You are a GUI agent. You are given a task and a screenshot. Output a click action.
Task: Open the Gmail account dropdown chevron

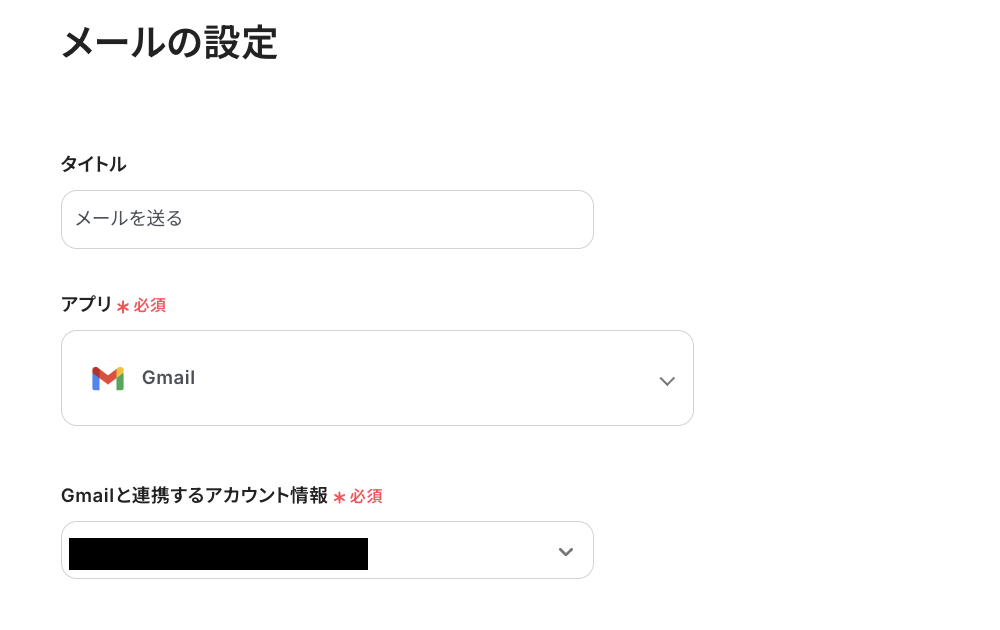click(565, 552)
